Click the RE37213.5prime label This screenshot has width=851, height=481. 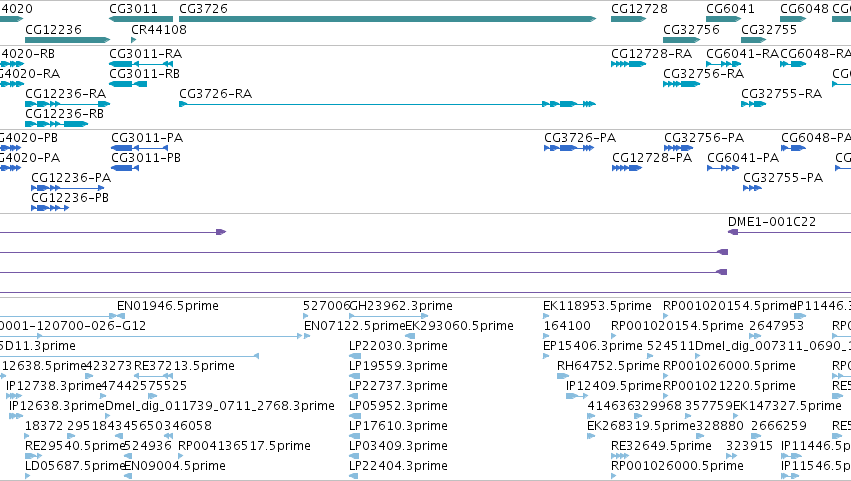point(184,366)
